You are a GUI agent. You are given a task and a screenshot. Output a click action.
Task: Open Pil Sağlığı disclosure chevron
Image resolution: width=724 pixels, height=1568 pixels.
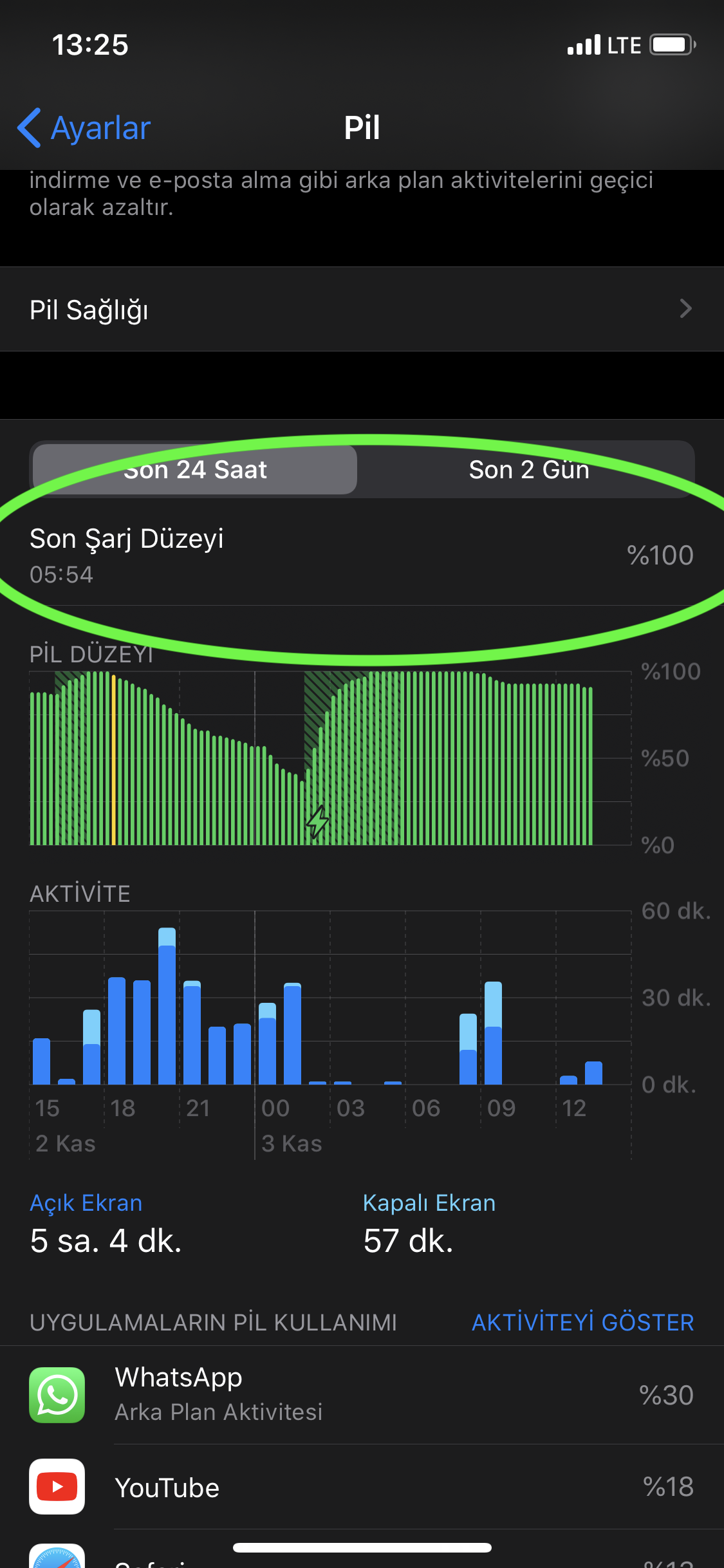pos(686,309)
